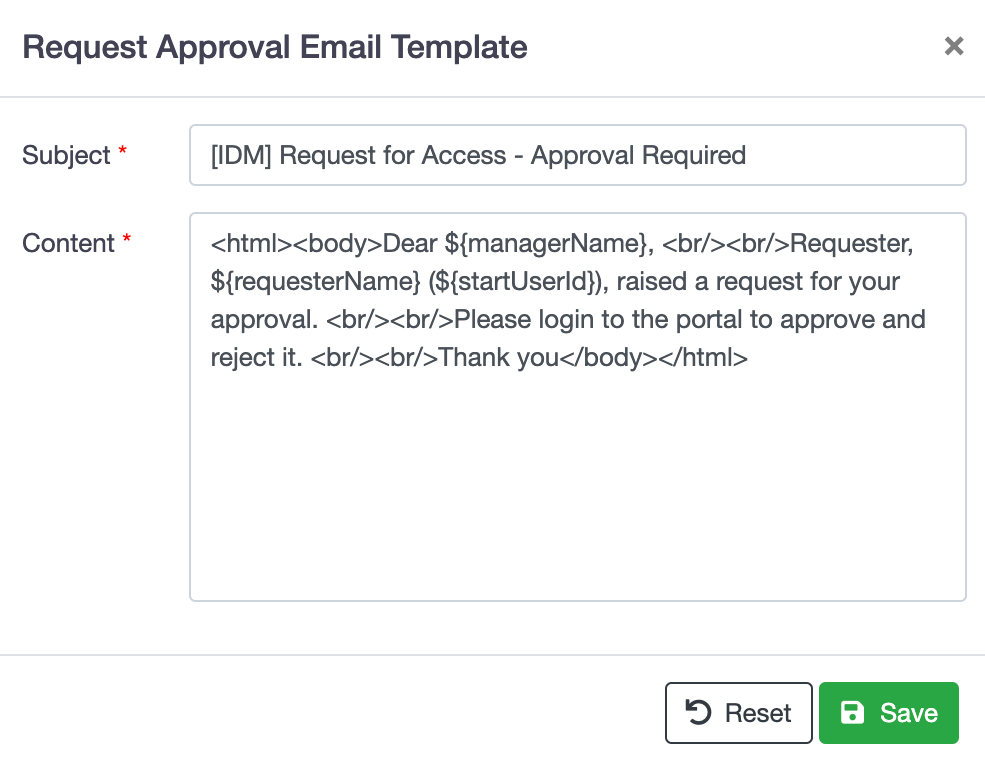Click the Subject field label
The image size is (985, 760).
[66, 155]
